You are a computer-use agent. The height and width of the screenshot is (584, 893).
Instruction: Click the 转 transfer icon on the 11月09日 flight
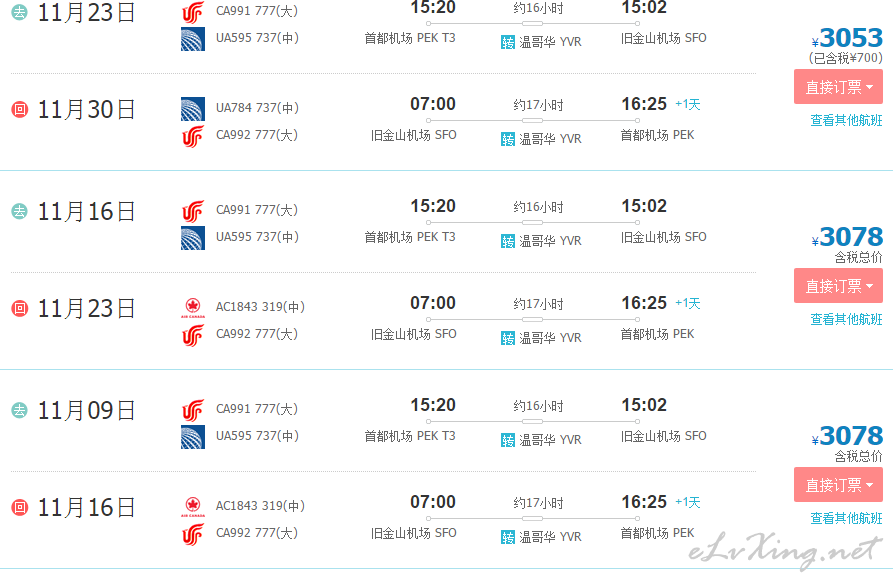508,440
